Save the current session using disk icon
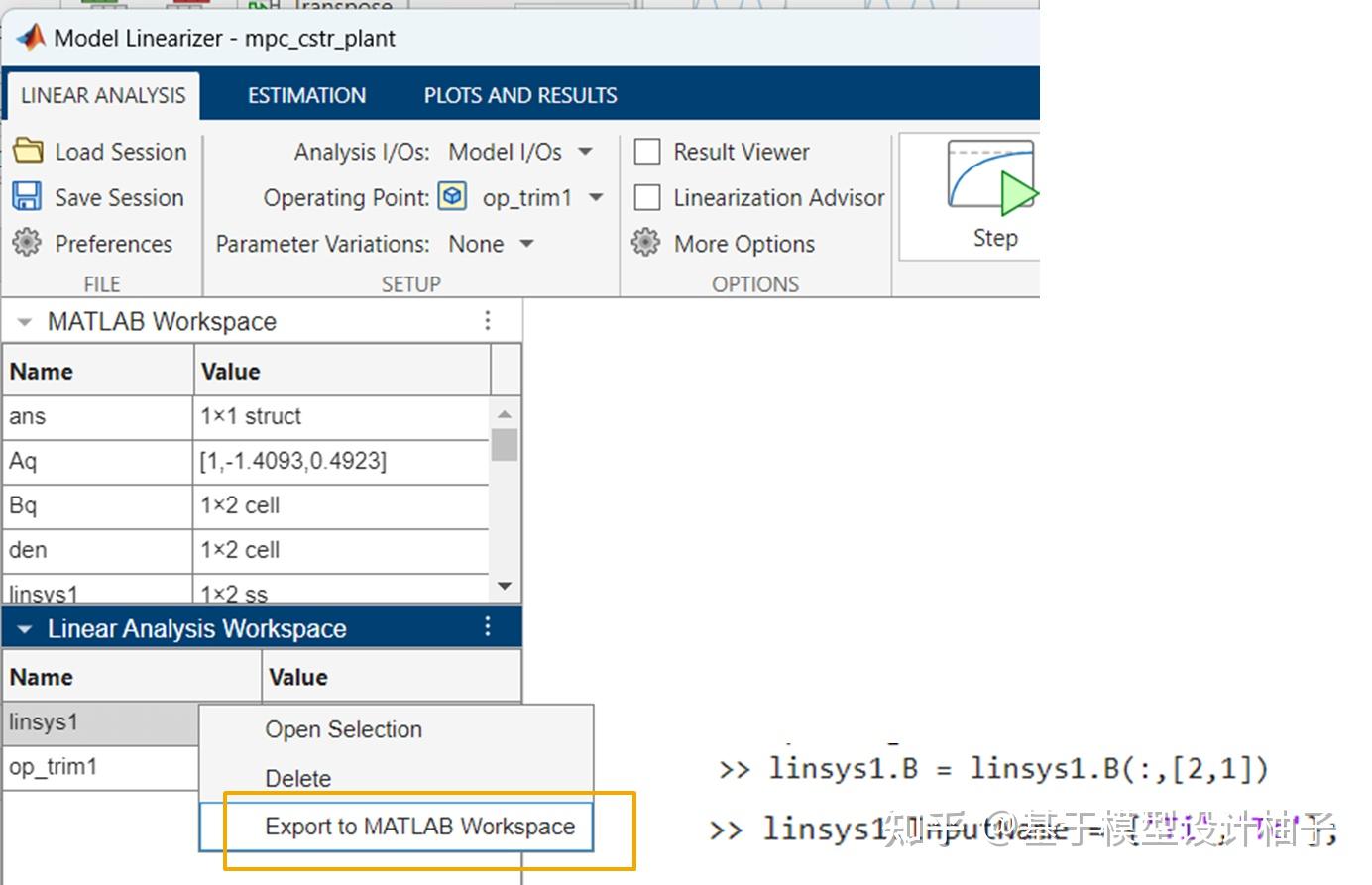Screen dimensions: 1372x885 (27, 196)
